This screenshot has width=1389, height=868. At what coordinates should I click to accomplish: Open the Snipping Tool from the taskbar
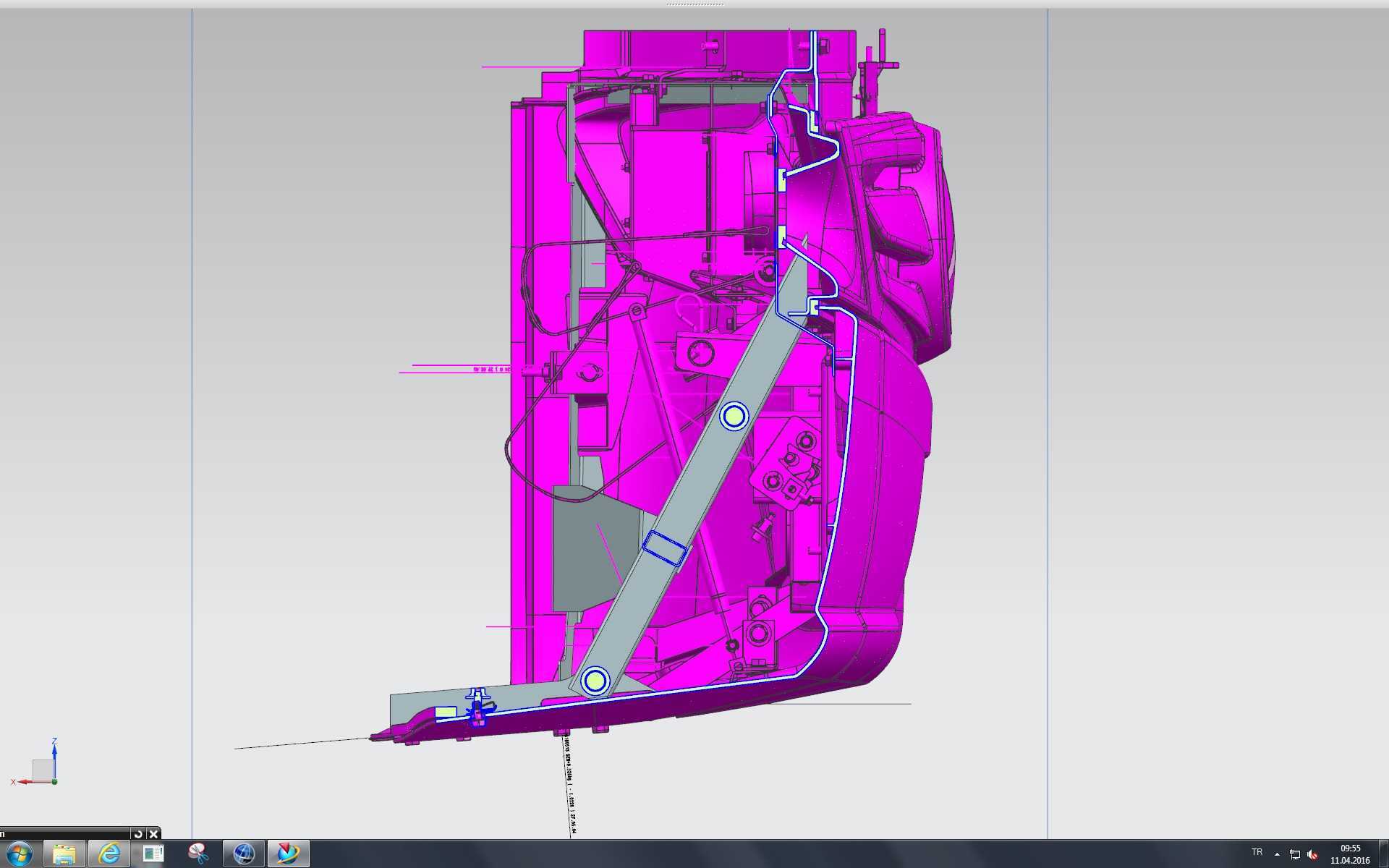(198, 854)
